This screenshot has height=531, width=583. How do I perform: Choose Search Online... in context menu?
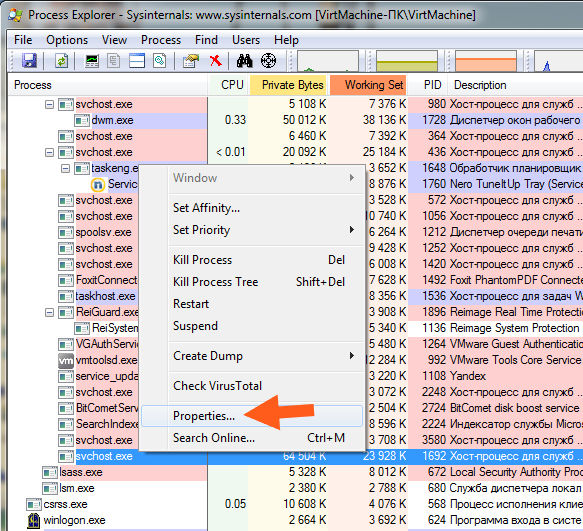pos(252,438)
